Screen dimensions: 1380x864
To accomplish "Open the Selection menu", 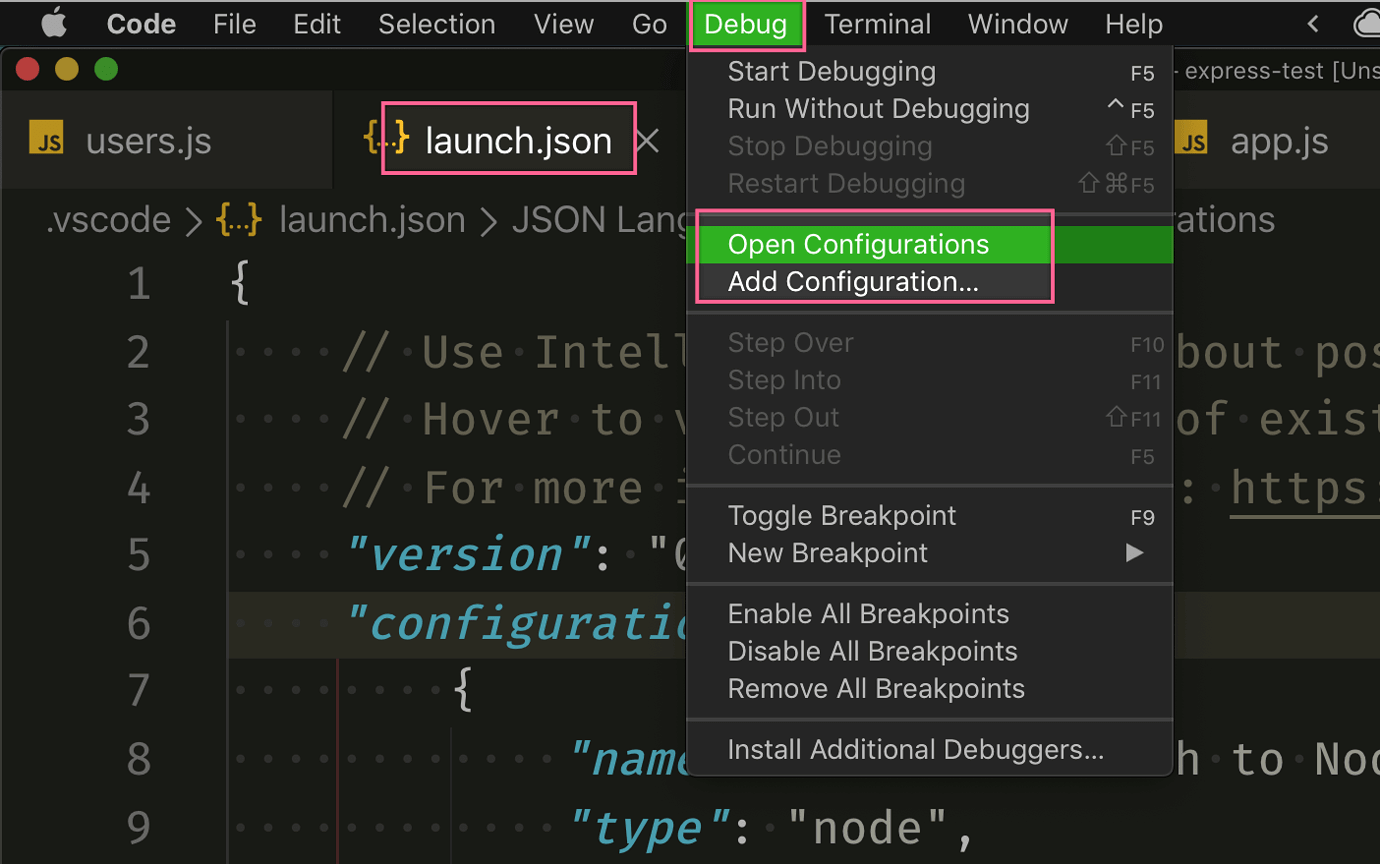I will point(436,24).
